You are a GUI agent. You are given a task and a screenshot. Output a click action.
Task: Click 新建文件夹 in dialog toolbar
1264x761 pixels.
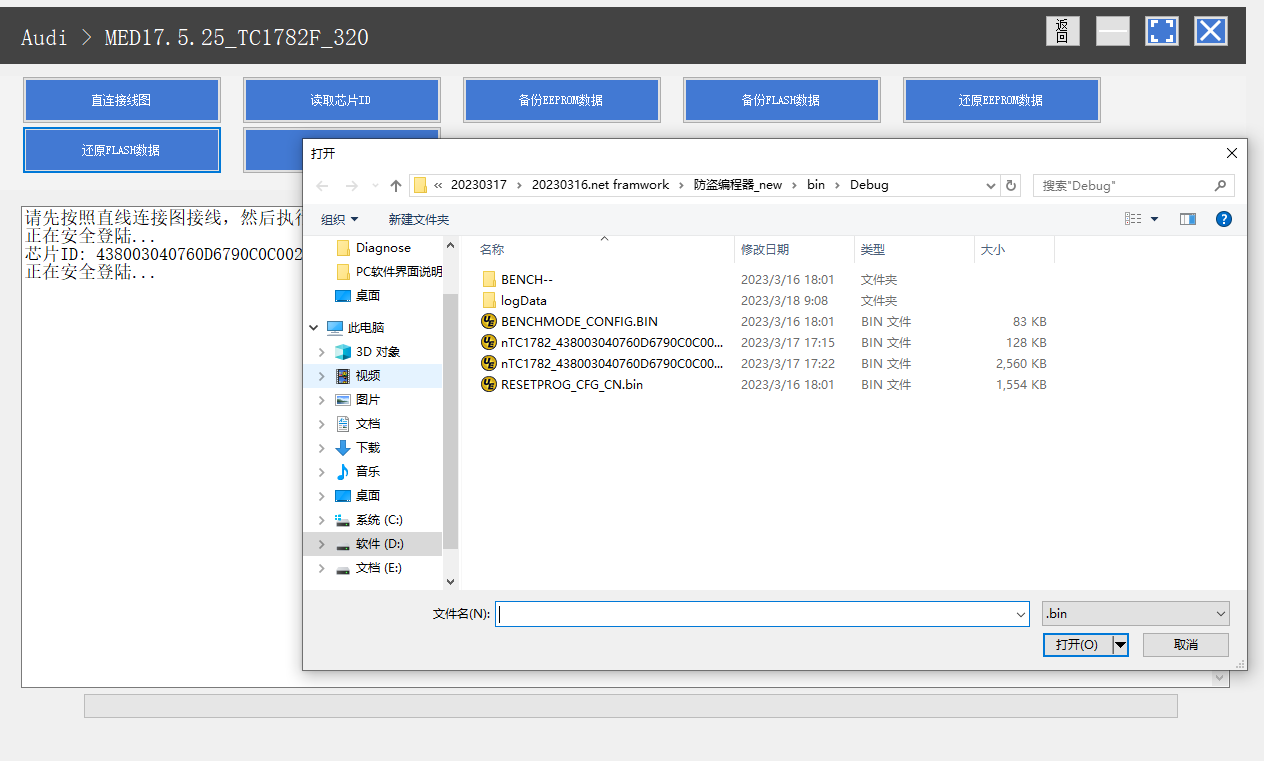point(418,219)
